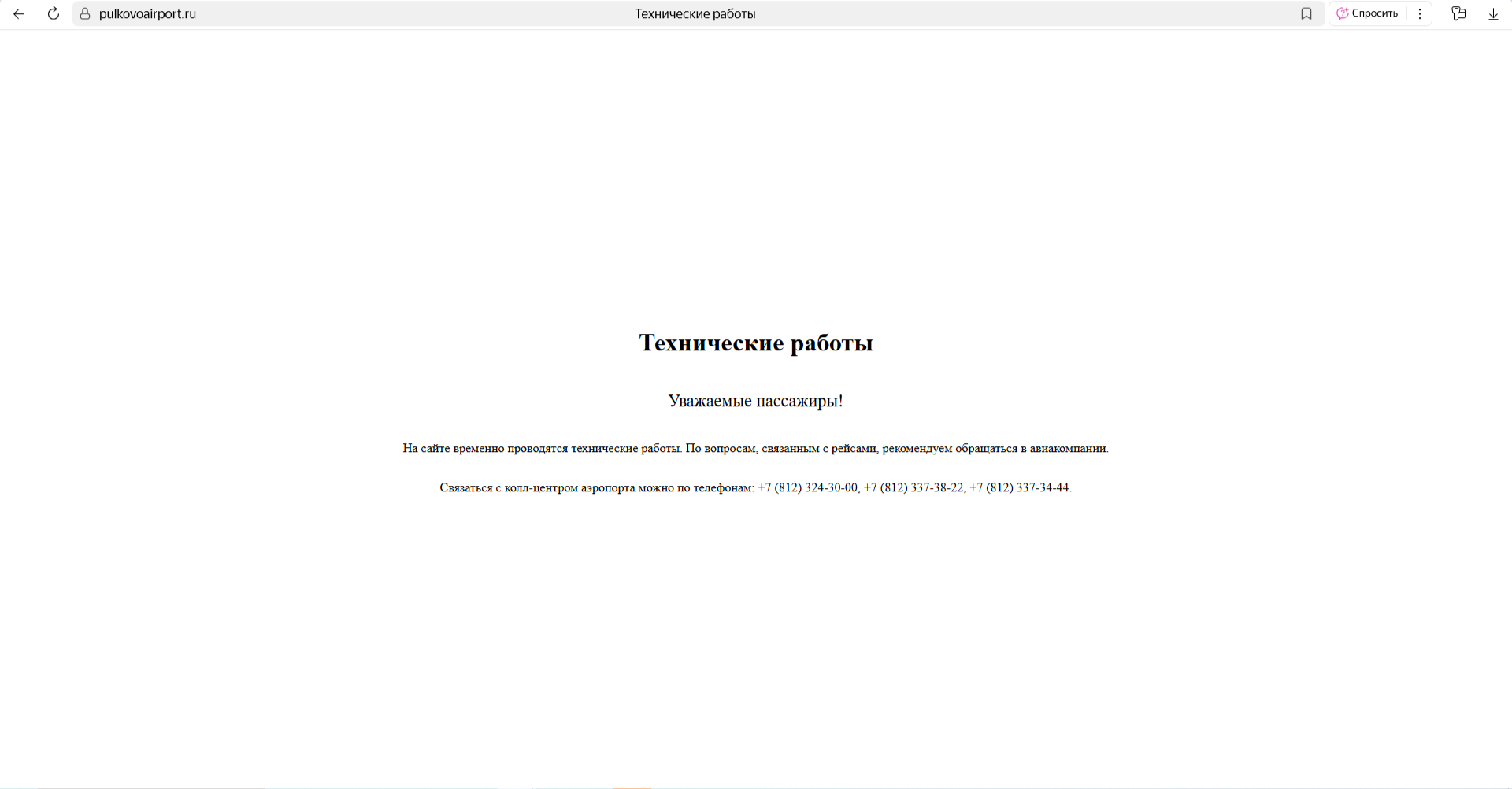
Task: Click the pulkovoairport.ru address text
Action: coord(147,13)
